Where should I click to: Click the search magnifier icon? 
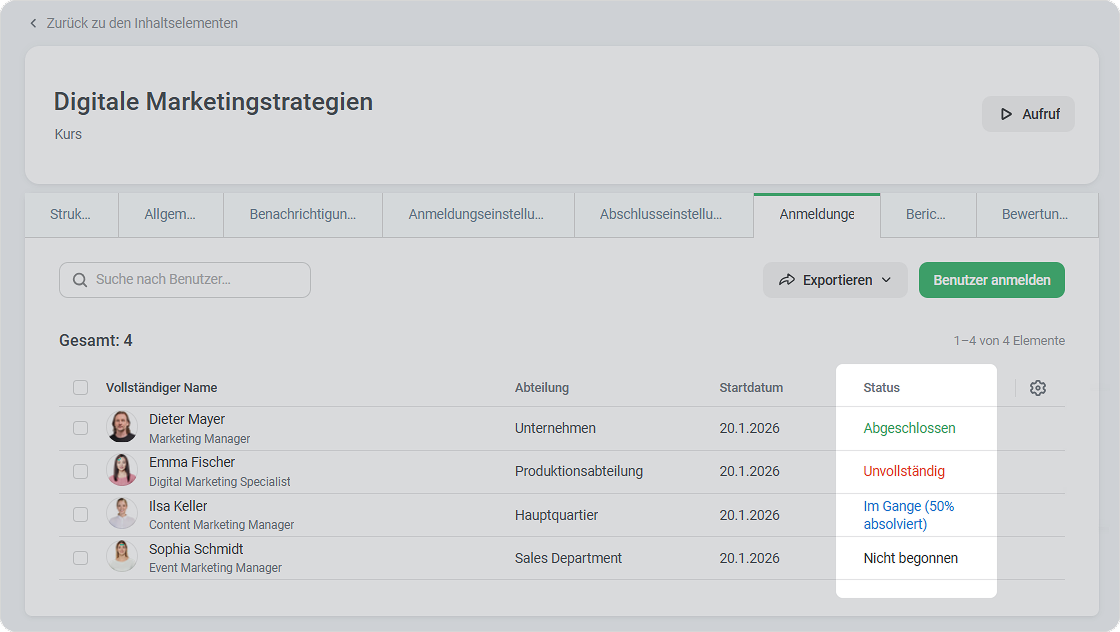[x=80, y=280]
